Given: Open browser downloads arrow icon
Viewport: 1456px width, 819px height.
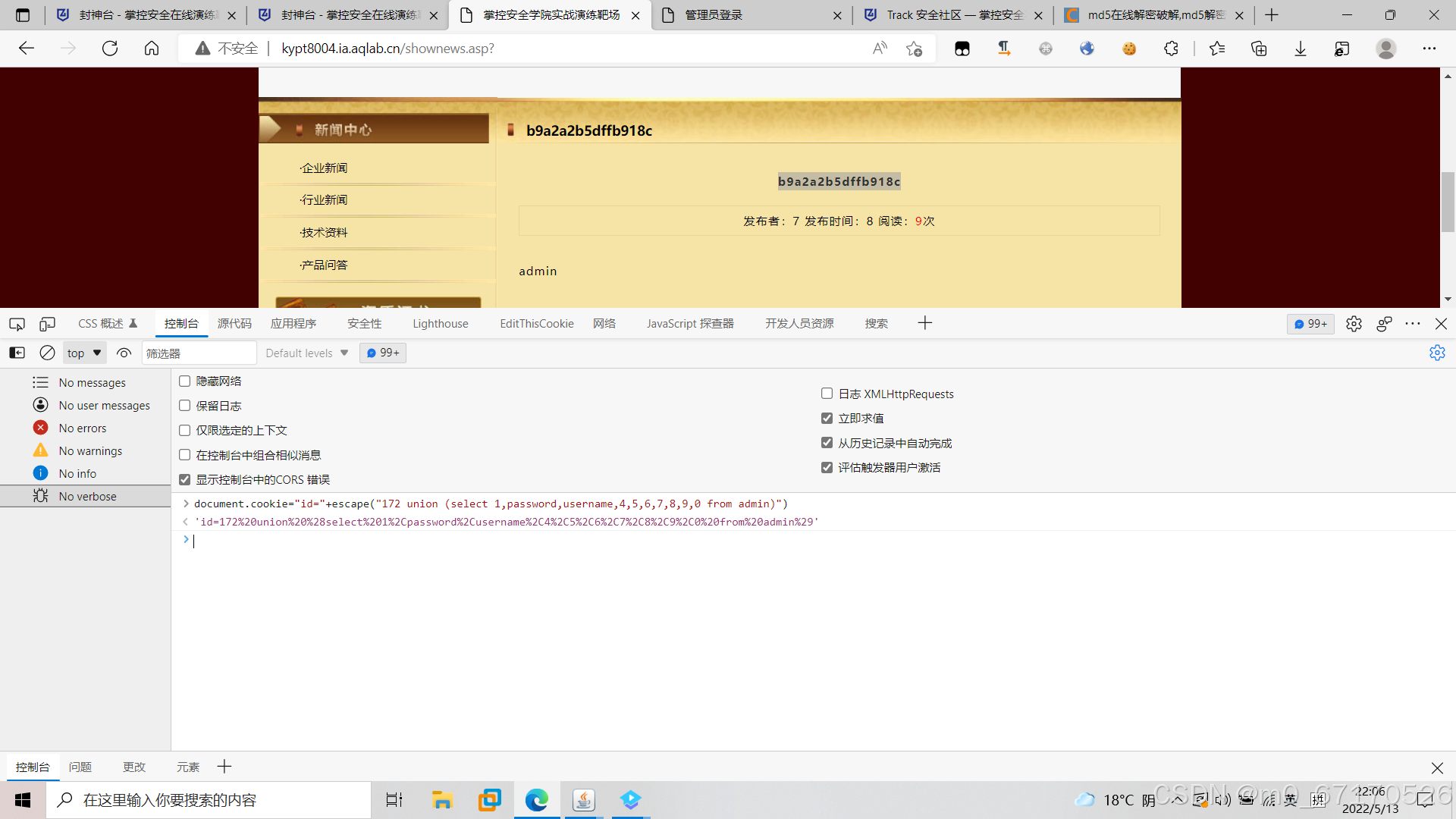Looking at the screenshot, I should coord(1300,49).
